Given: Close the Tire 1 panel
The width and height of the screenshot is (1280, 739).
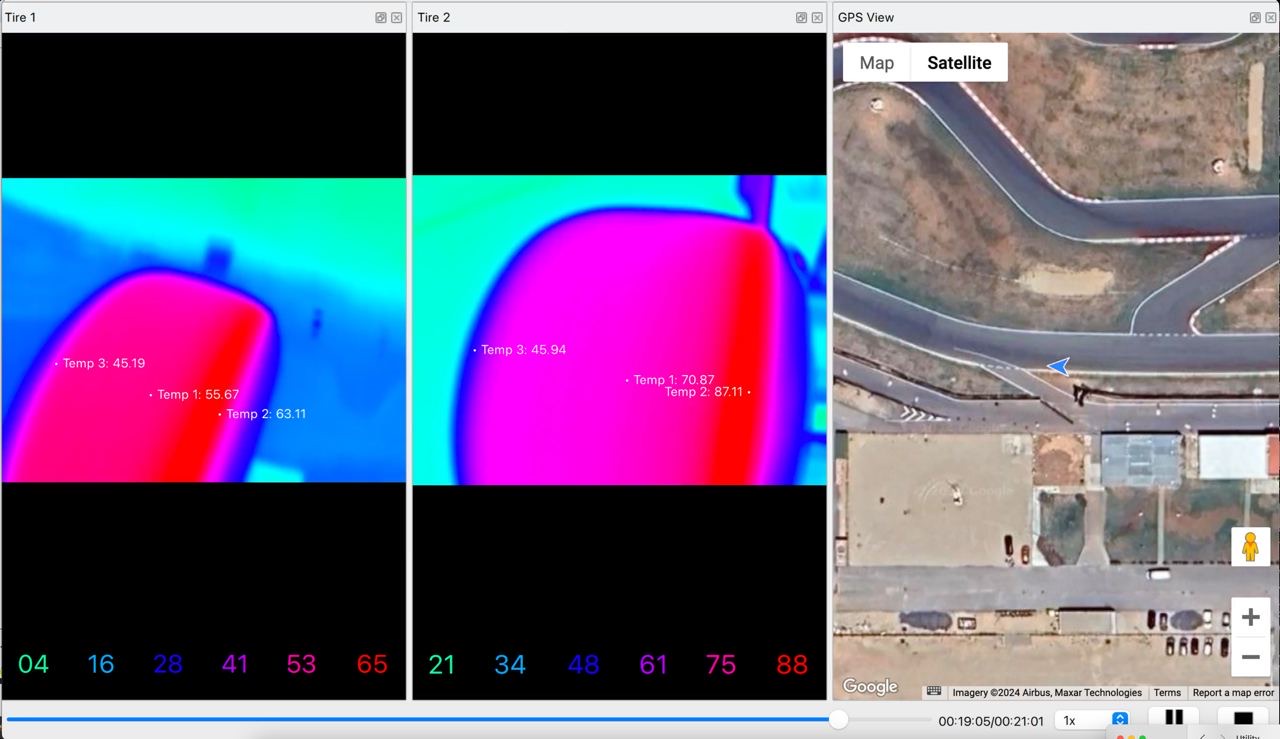Looking at the screenshot, I should 397,18.
